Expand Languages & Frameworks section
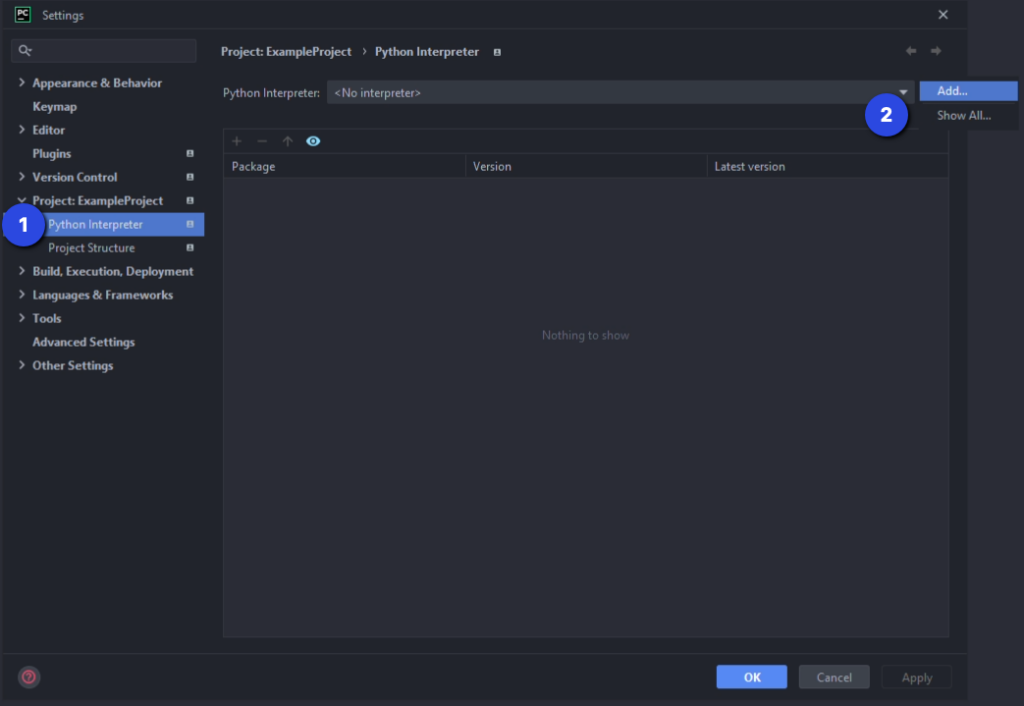Image resolution: width=1024 pixels, height=706 pixels. pos(22,294)
